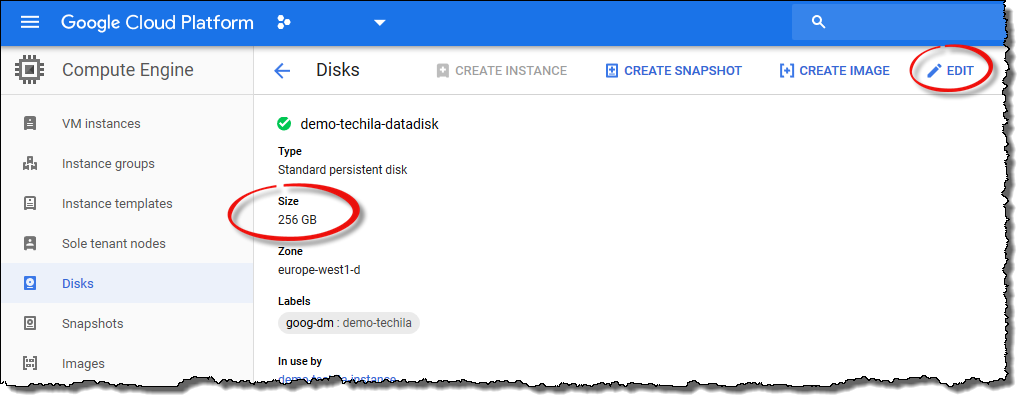Open Images in the sidebar
Screen dimensions: 1025x402
click(x=83, y=364)
